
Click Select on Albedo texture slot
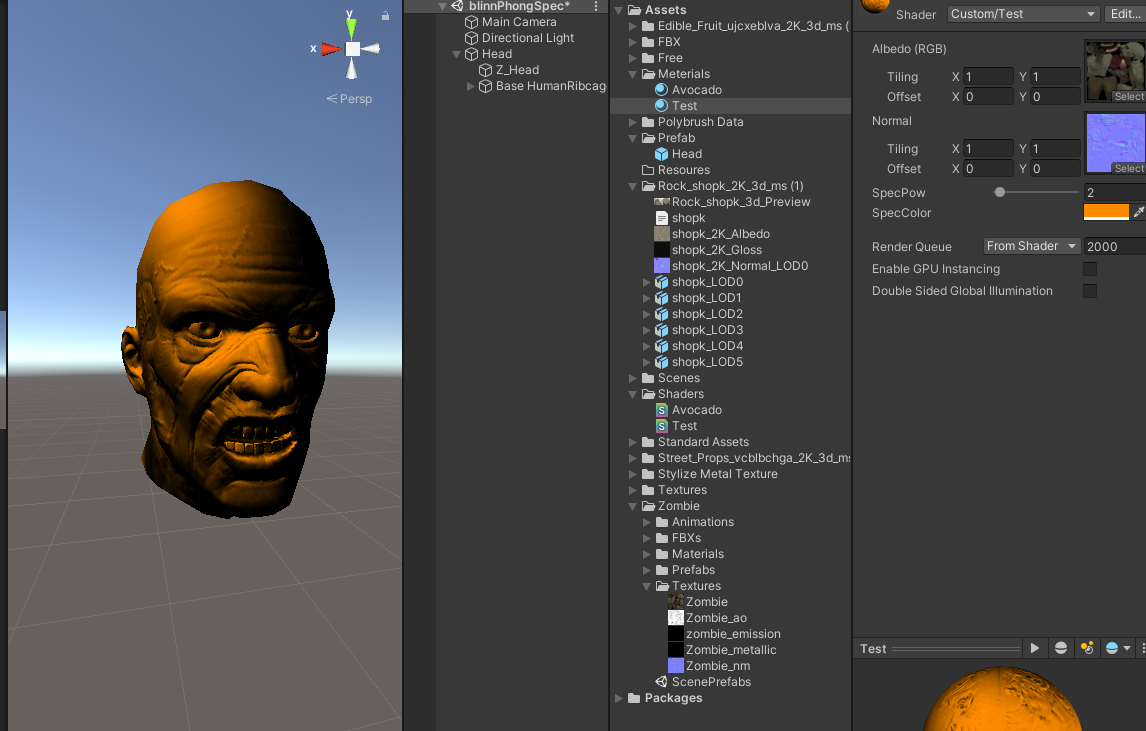coord(1128,96)
